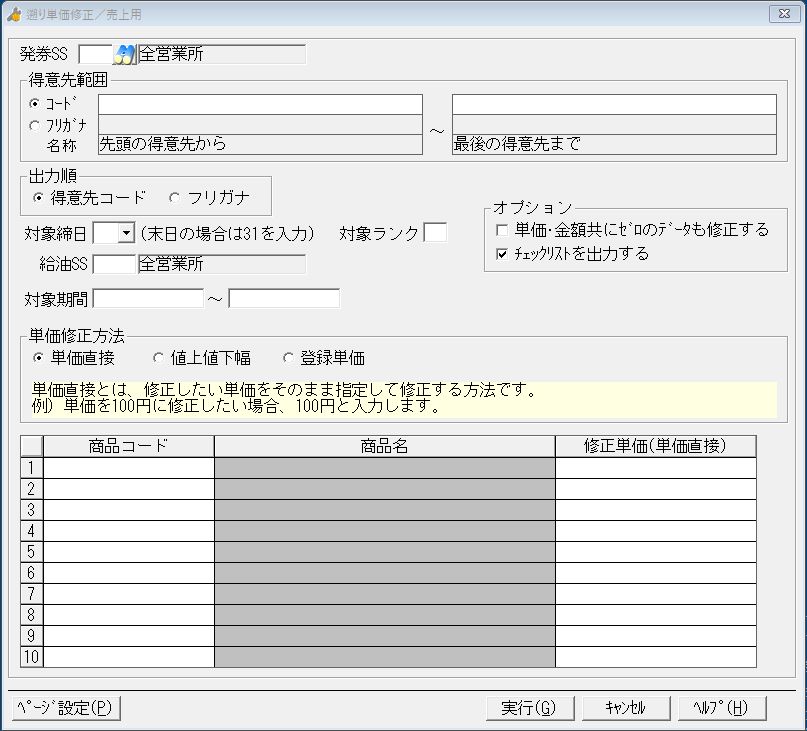Select 得意先コード as the output order
Image resolution: width=807 pixels, height=731 pixels.
click(39, 197)
